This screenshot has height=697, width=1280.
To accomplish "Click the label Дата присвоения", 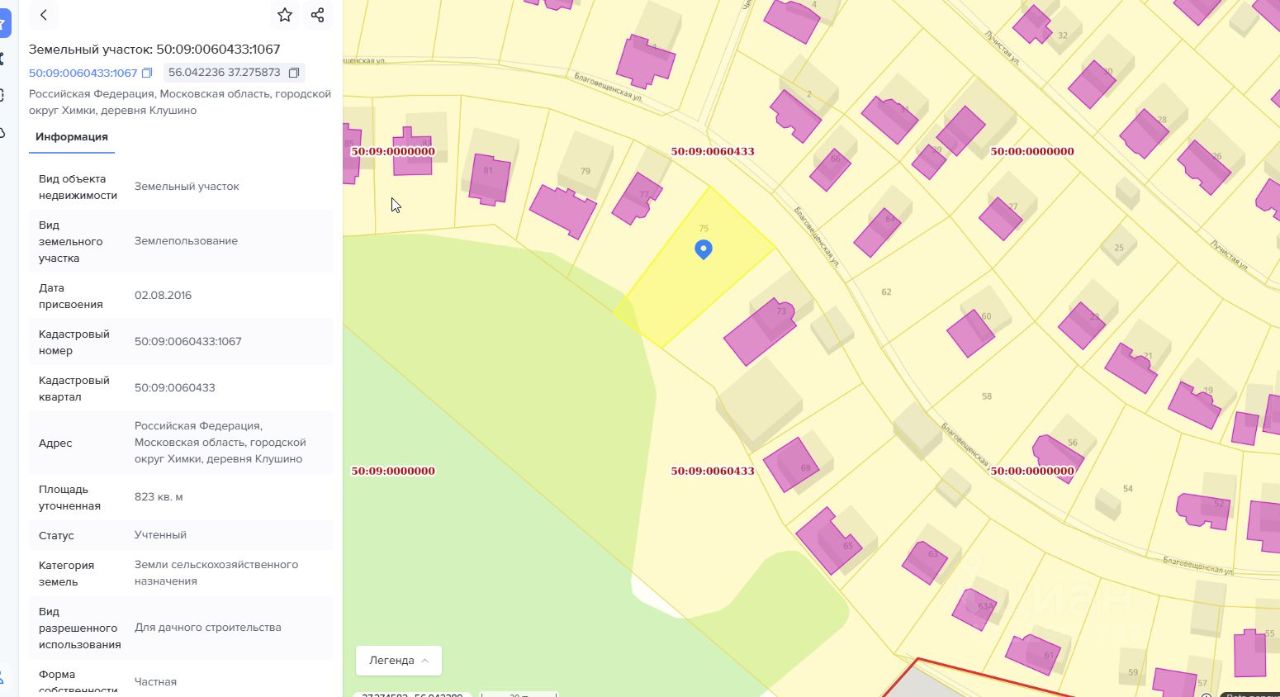I will (71, 295).
